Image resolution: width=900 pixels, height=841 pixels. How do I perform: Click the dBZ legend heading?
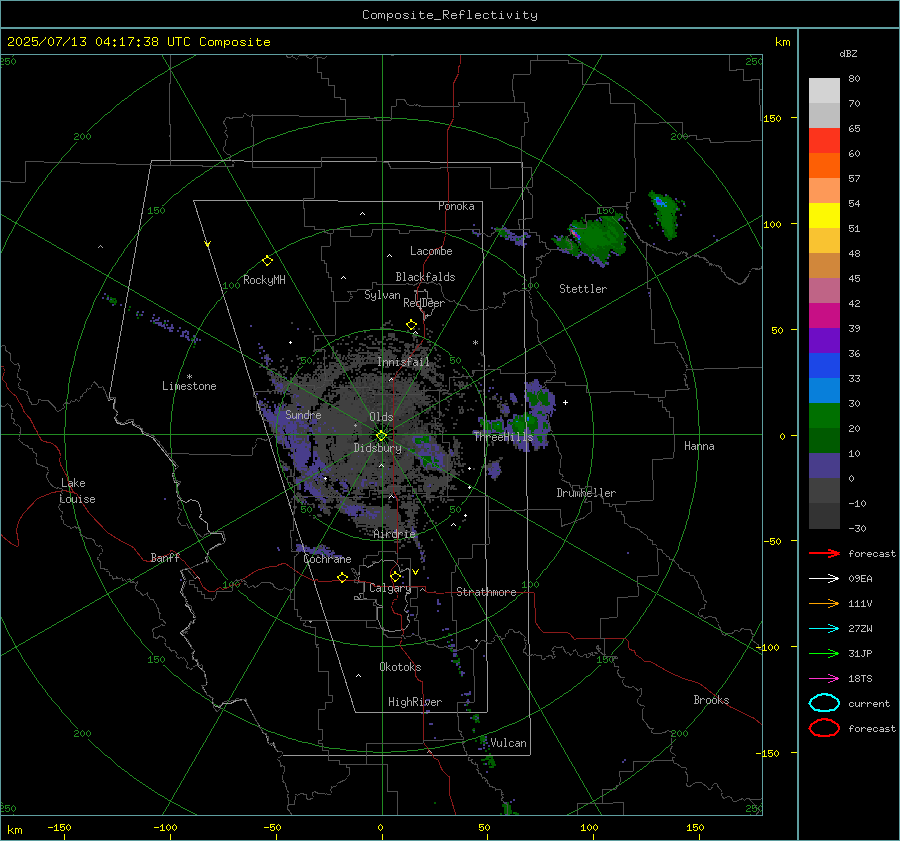coord(848,54)
